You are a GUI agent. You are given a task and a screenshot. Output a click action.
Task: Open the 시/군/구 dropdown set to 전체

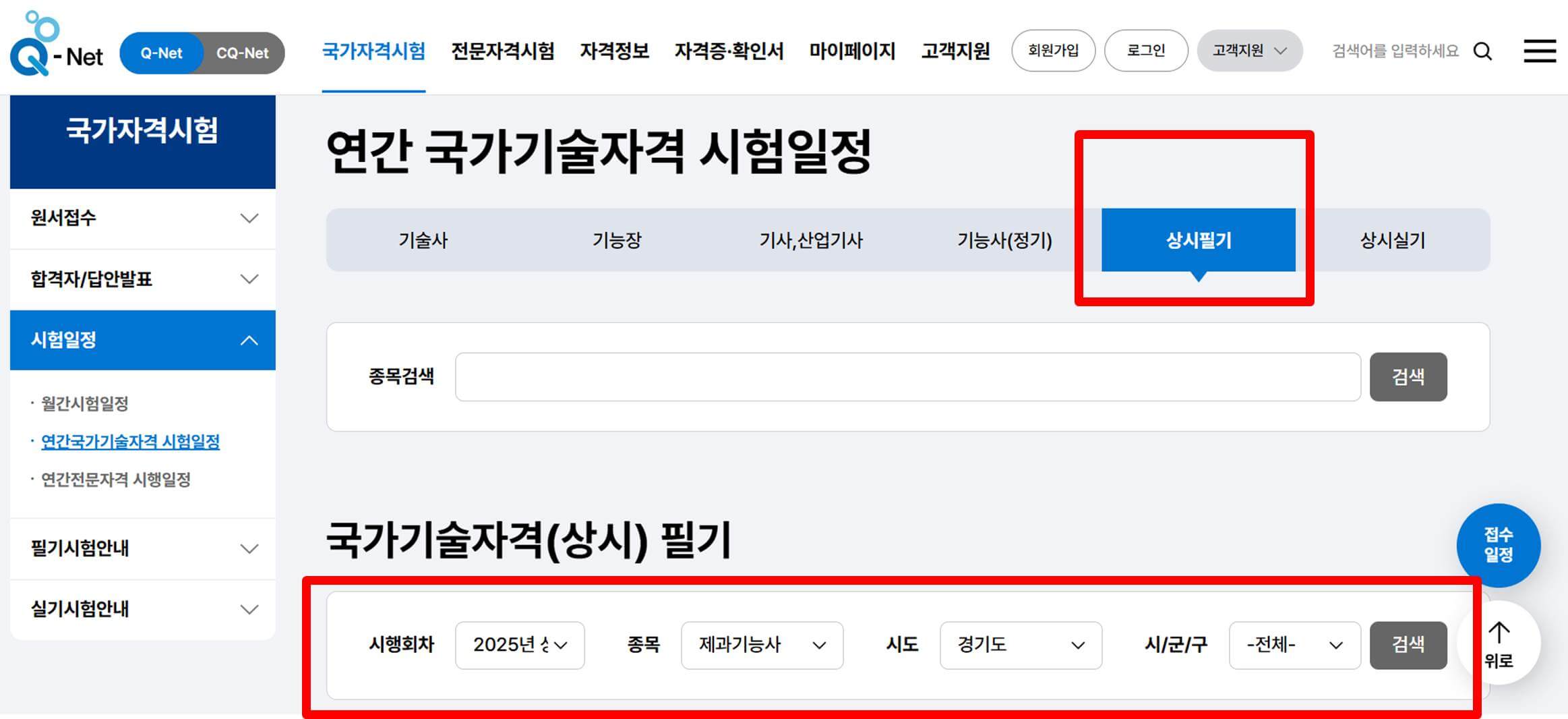coord(1294,645)
